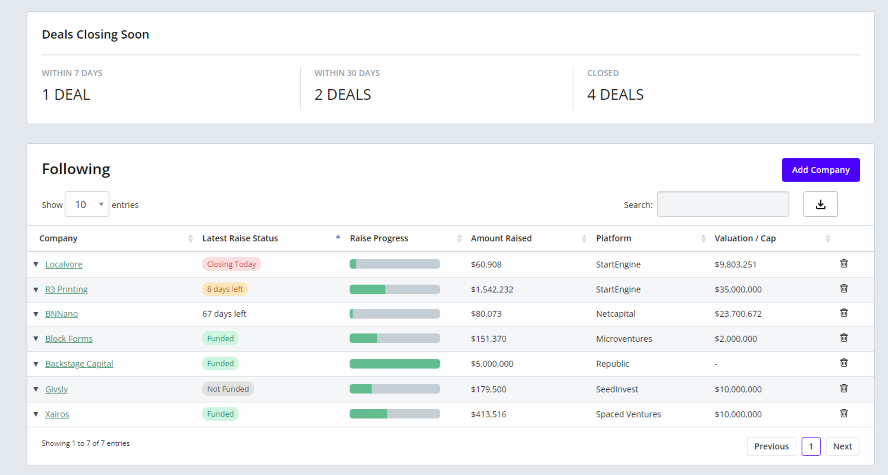The height and width of the screenshot is (475, 888).
Task: Expand the BNNano row triangle
Action: click(36, 314)
